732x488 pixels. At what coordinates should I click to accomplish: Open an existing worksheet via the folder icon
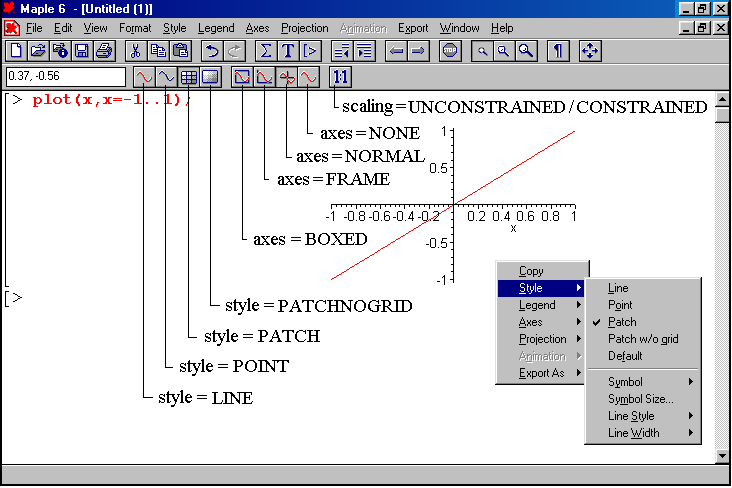pos(38,50)
